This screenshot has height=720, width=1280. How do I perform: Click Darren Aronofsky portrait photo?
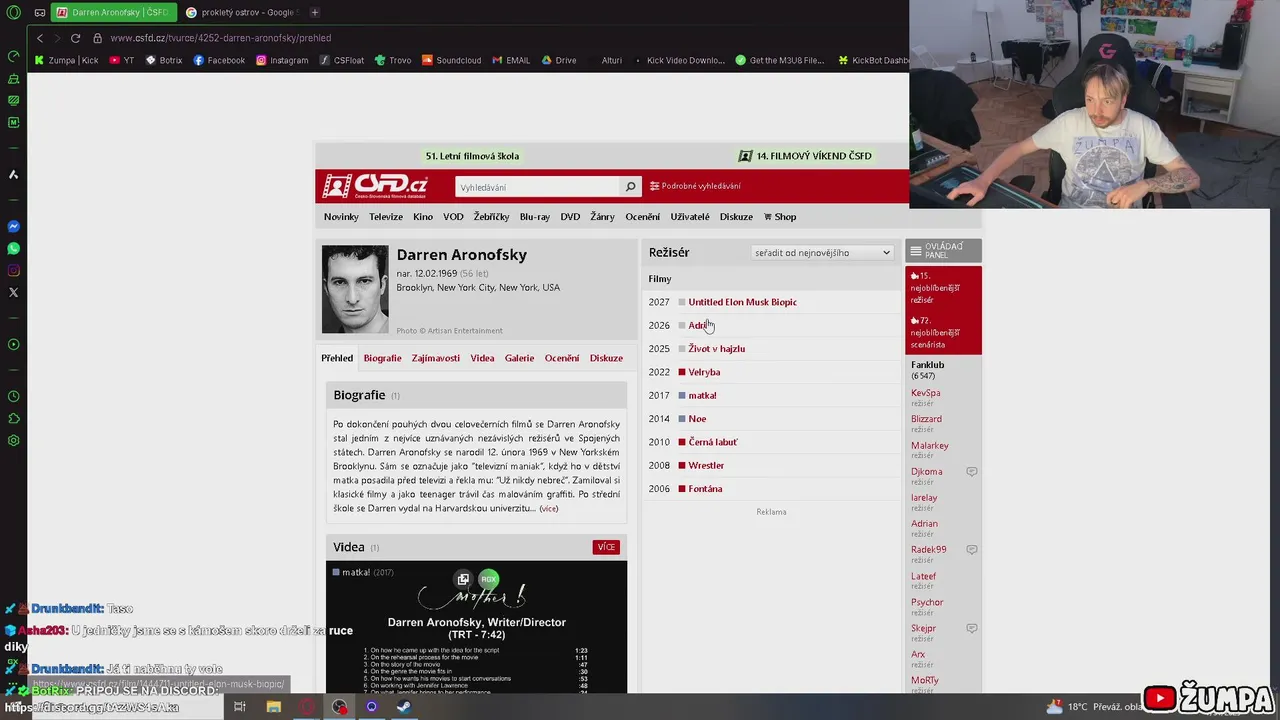coord(355,289)
